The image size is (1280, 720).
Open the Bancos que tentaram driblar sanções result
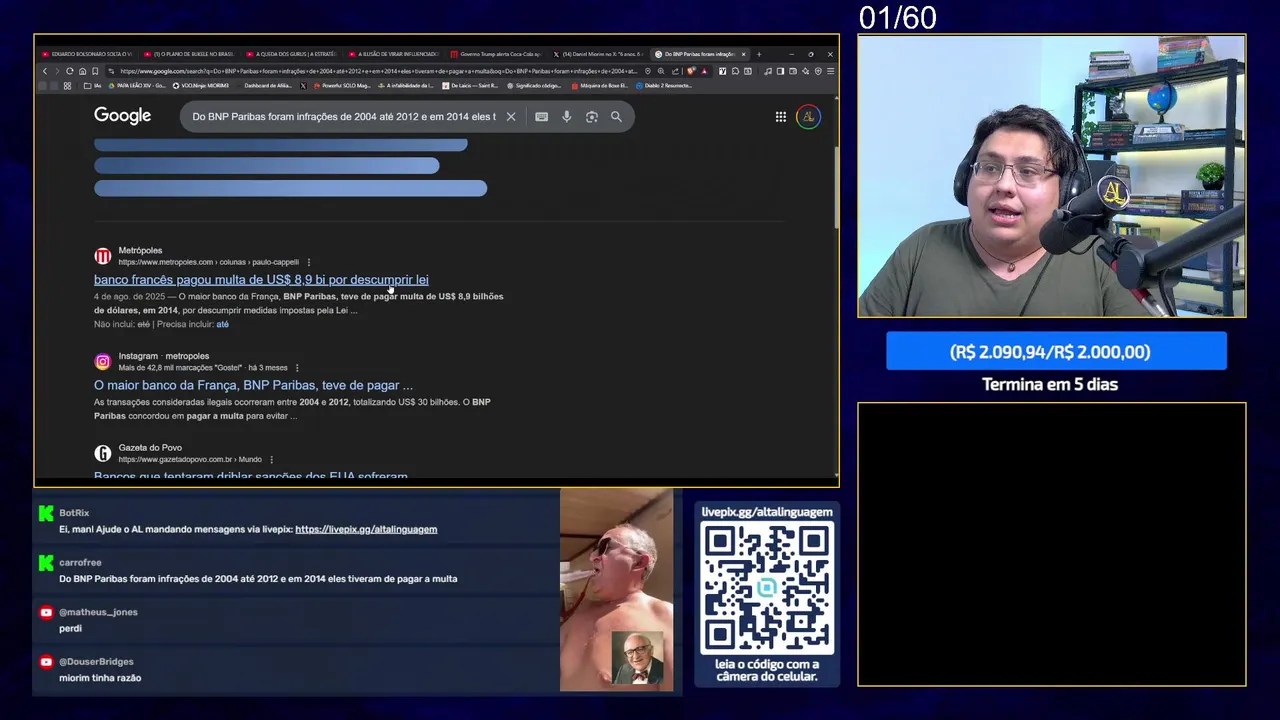click(251, 477)
